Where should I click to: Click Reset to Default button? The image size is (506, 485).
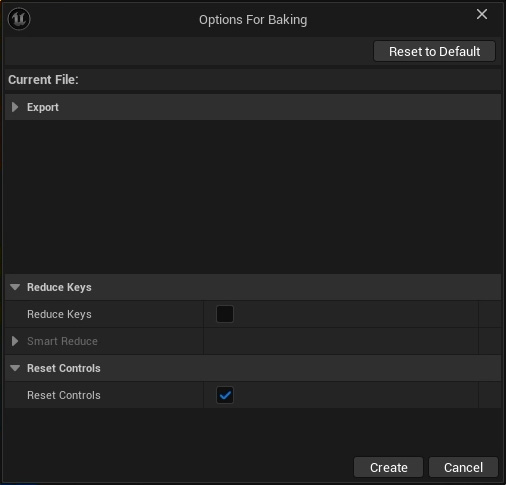pos(434,51)
